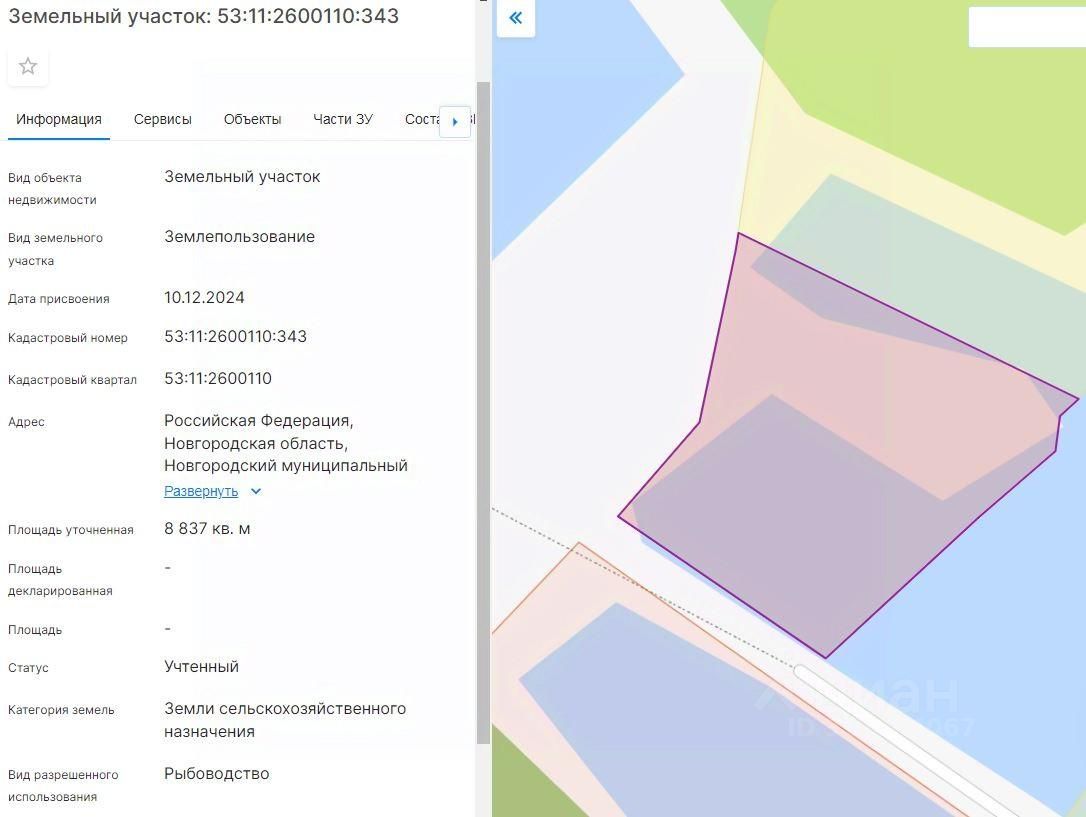Image resolution: width=1086 pixels, height=817 pixels.
Task: Switch to the Объекты tab
Action: pyautogui.click(x=252, y=120)
